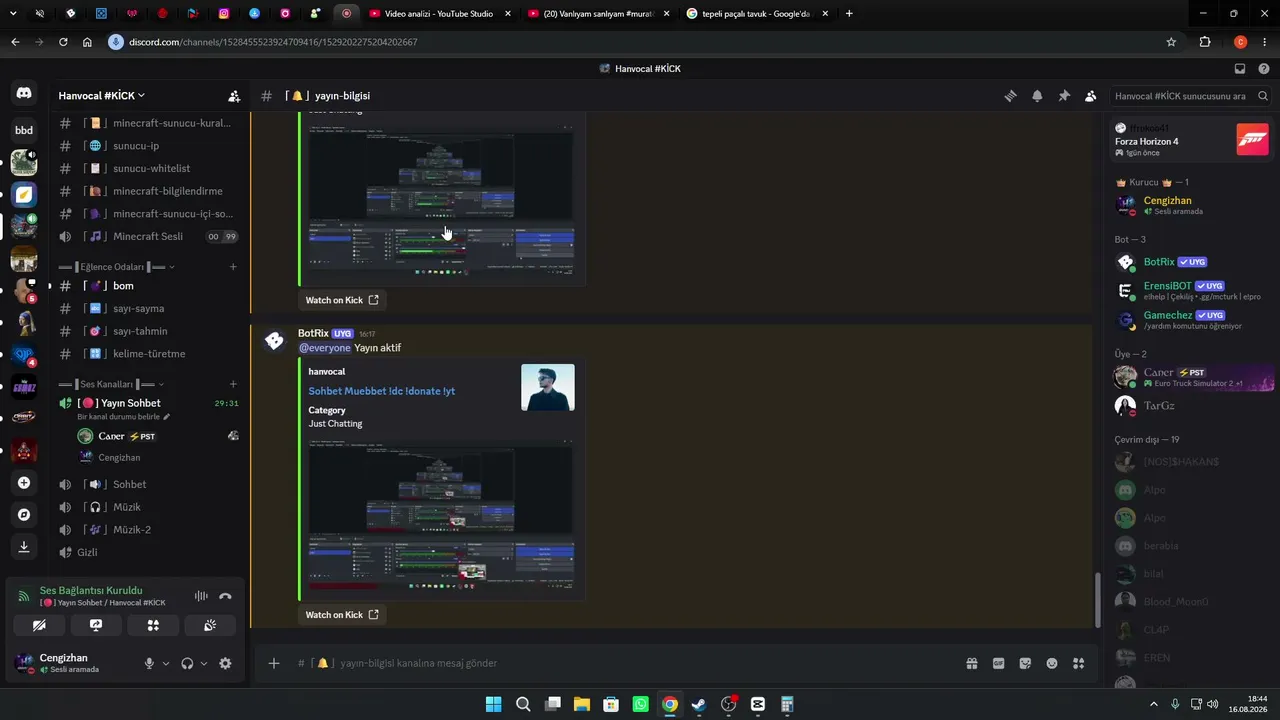
Task: Start an activity from the voice panel
Action: click(153, 625)
